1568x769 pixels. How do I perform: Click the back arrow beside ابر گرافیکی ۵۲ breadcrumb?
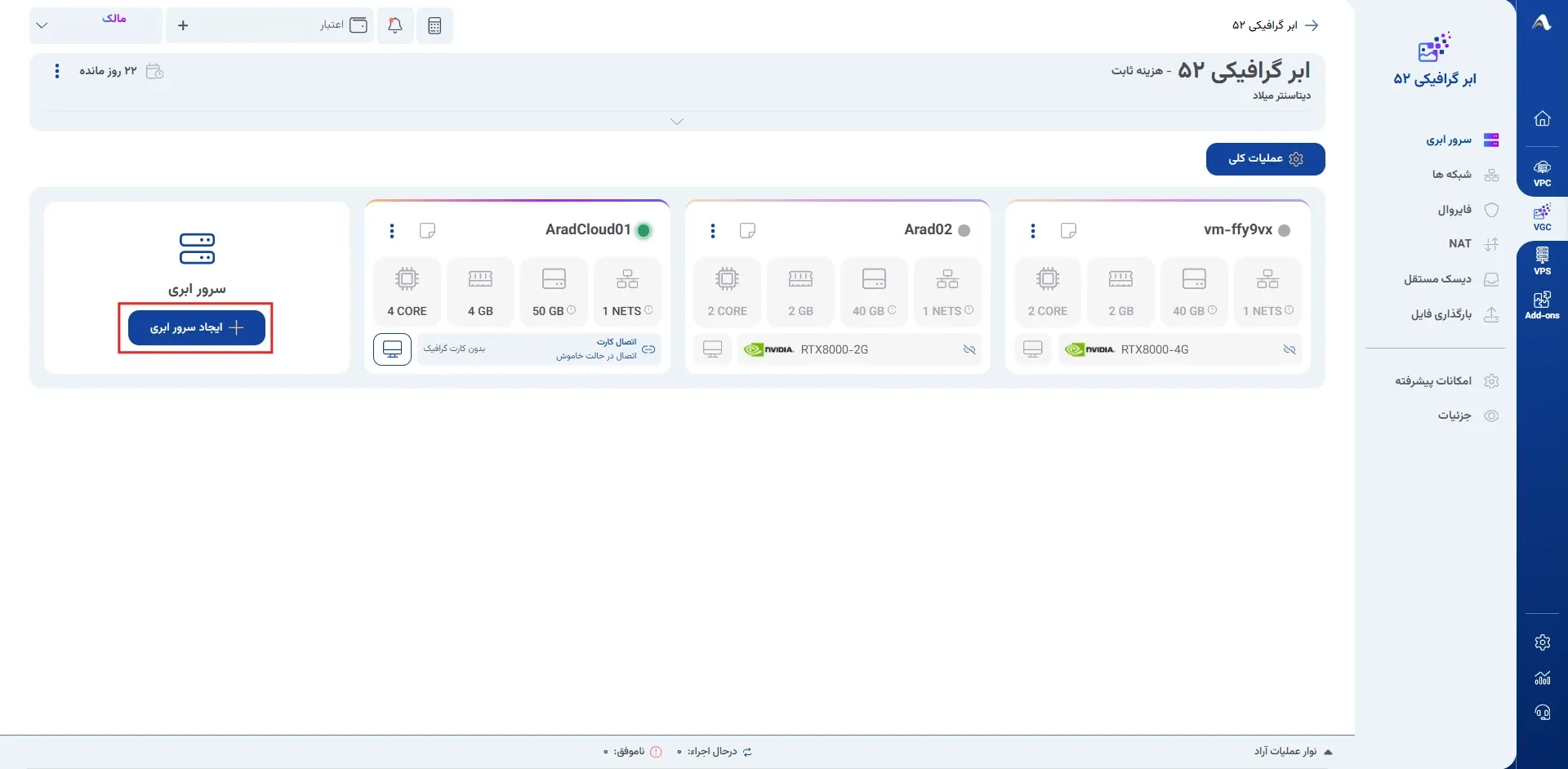(x=1312, y=25)
